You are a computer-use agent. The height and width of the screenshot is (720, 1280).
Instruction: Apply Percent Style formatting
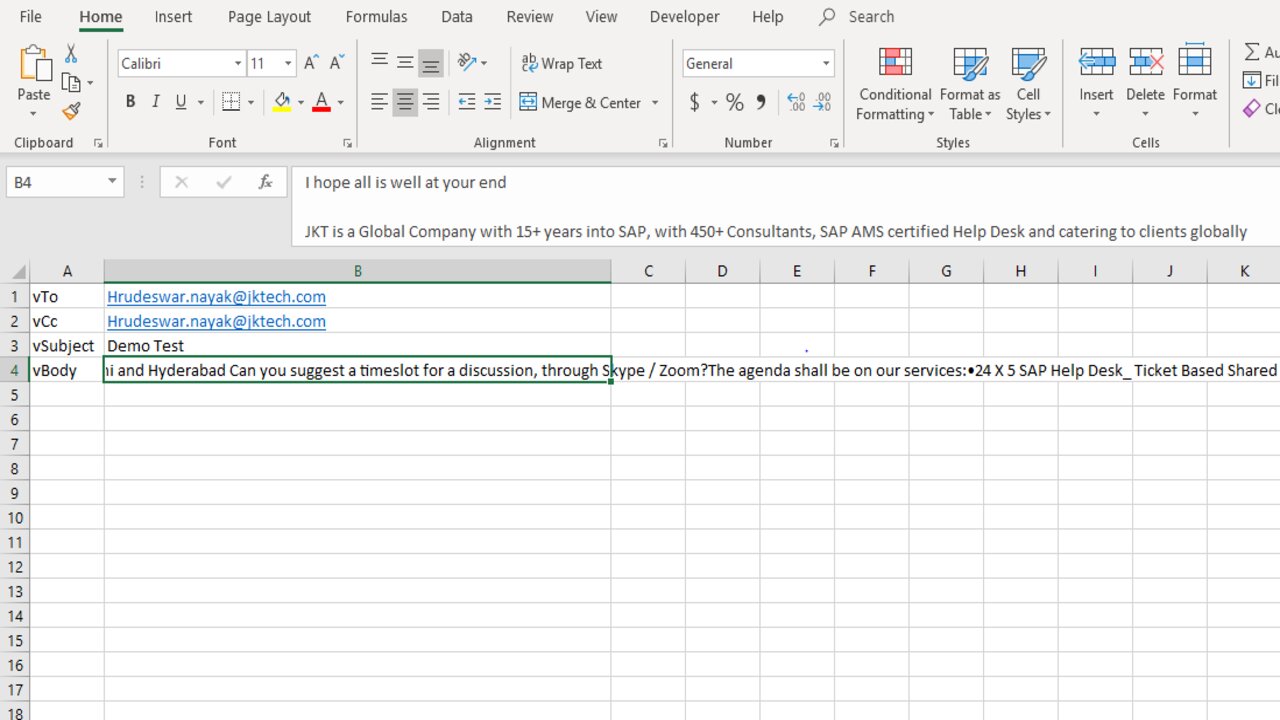coord(735,102)
